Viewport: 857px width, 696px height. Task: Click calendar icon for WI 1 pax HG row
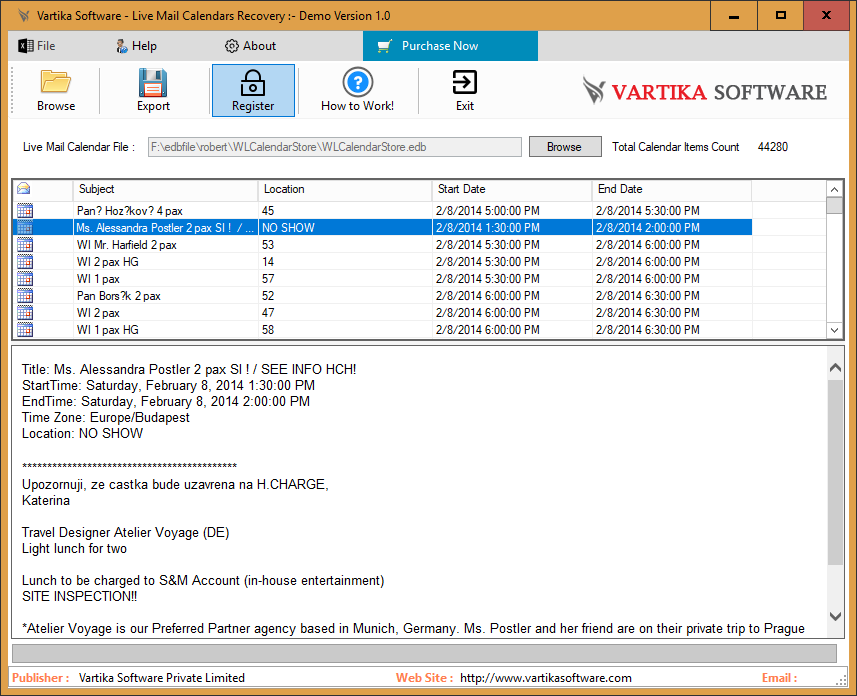click(25, 329)
